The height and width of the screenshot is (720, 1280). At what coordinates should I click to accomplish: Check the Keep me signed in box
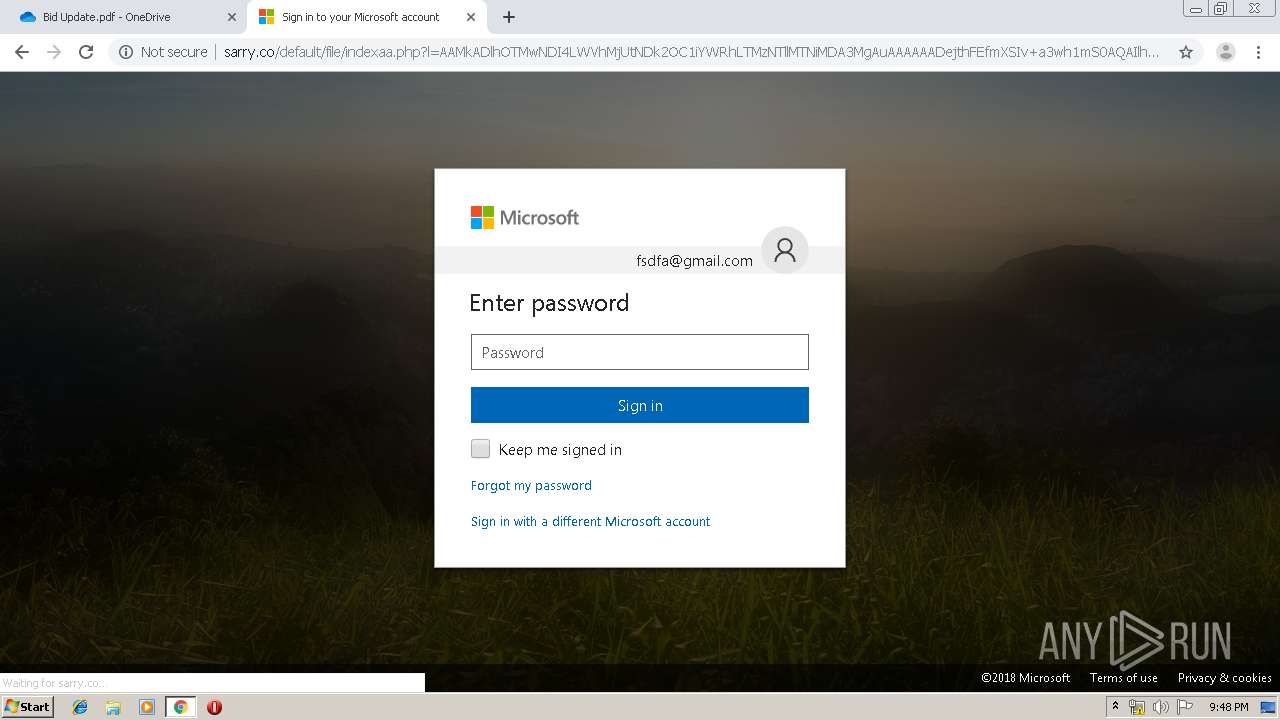tap(481, 449)
